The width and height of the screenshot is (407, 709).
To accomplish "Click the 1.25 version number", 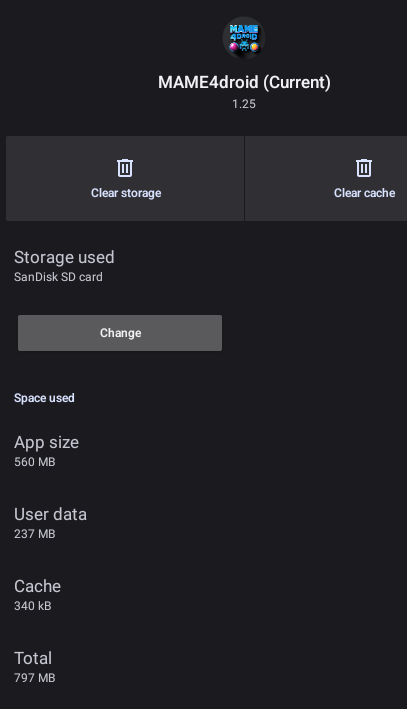I will coord(244,104).
